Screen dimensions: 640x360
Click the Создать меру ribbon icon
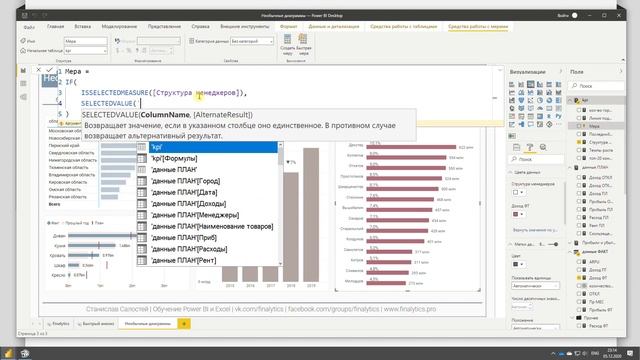tap(287, 44)
